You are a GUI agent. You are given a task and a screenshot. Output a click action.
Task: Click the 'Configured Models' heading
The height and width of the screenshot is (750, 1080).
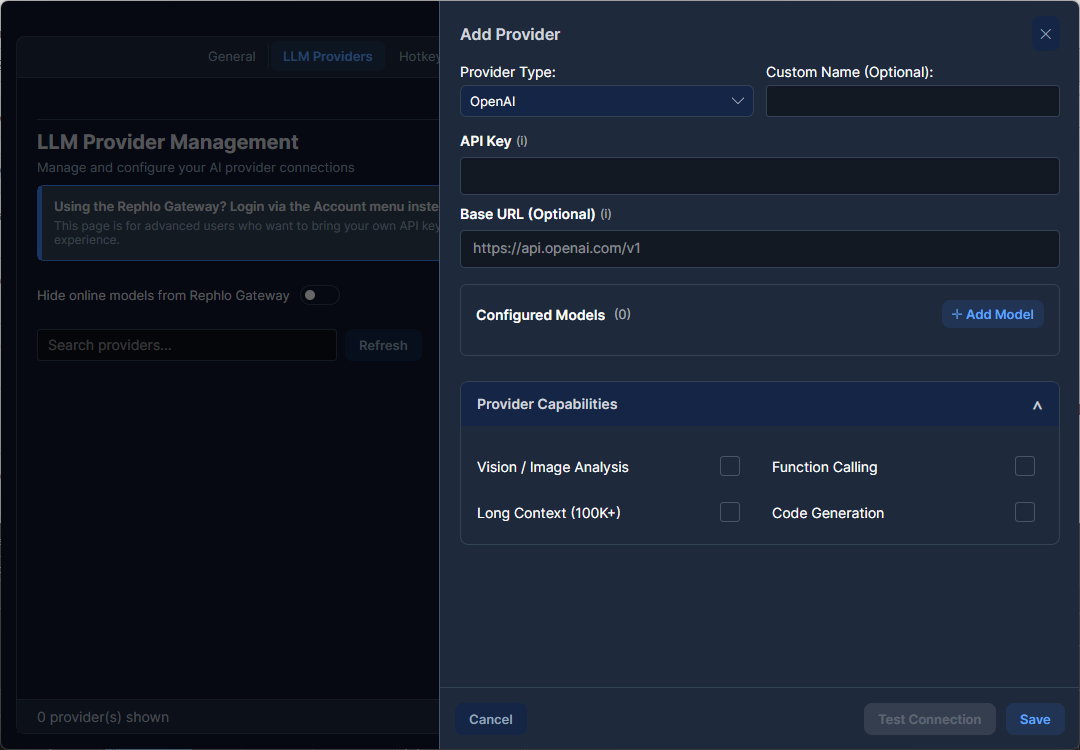[x=540, y=315]
